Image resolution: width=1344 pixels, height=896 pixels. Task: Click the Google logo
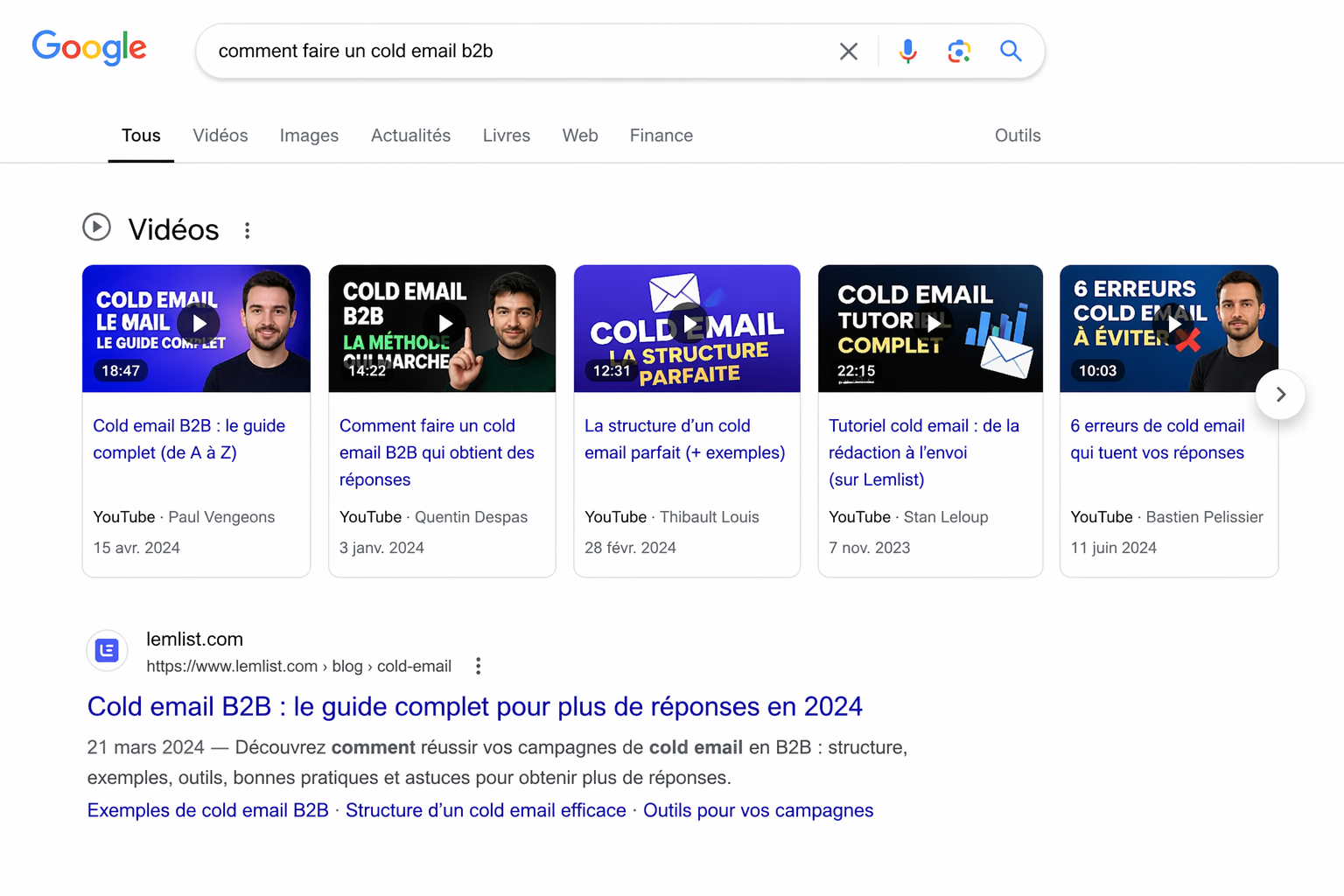[89, 48]
